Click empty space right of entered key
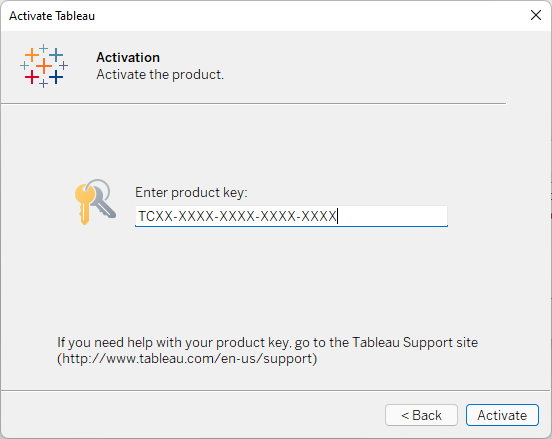Image resolution: width=552 pixels, height=439 pixels. [x=393, y=216]
